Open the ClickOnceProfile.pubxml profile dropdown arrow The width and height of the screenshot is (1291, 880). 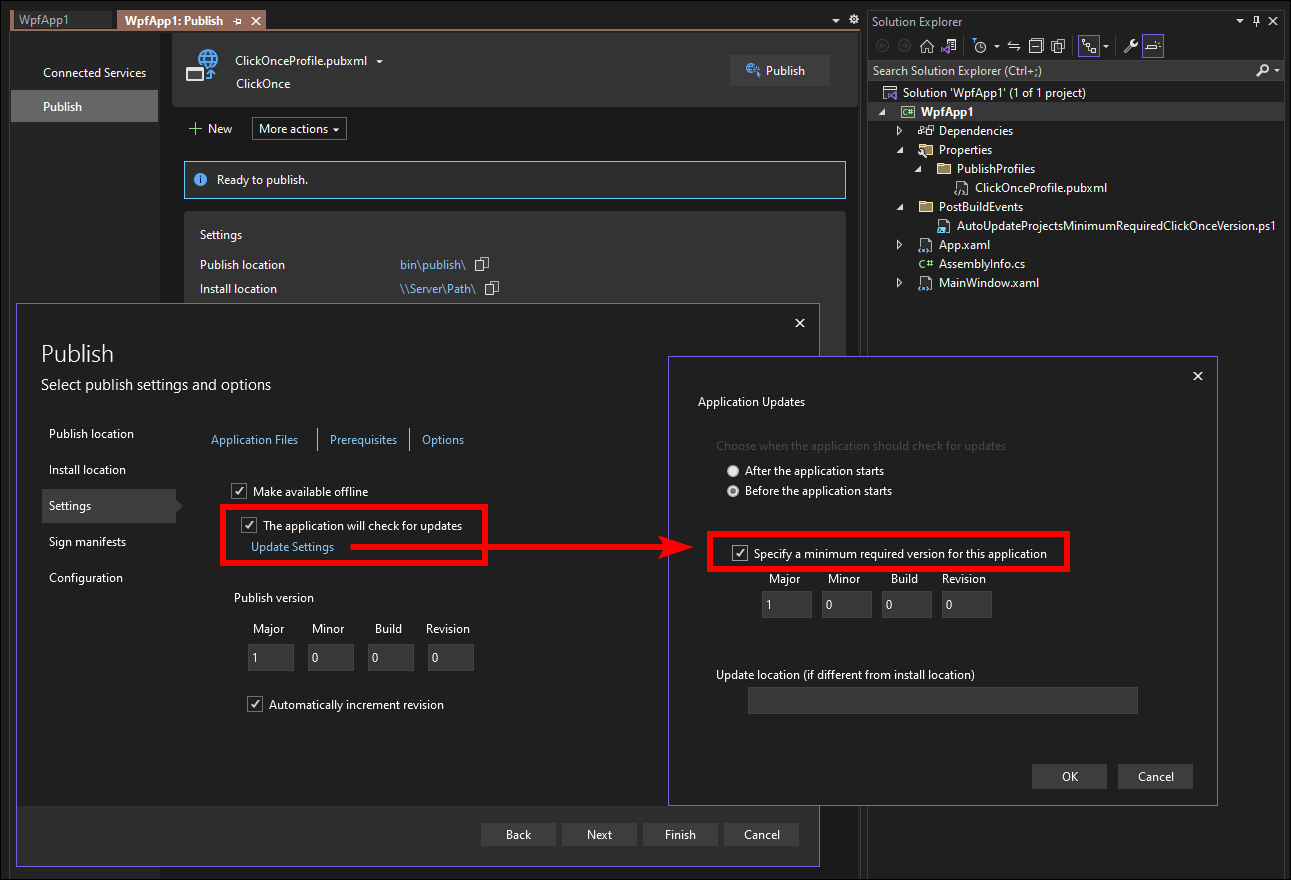click(x=380, y=61)
